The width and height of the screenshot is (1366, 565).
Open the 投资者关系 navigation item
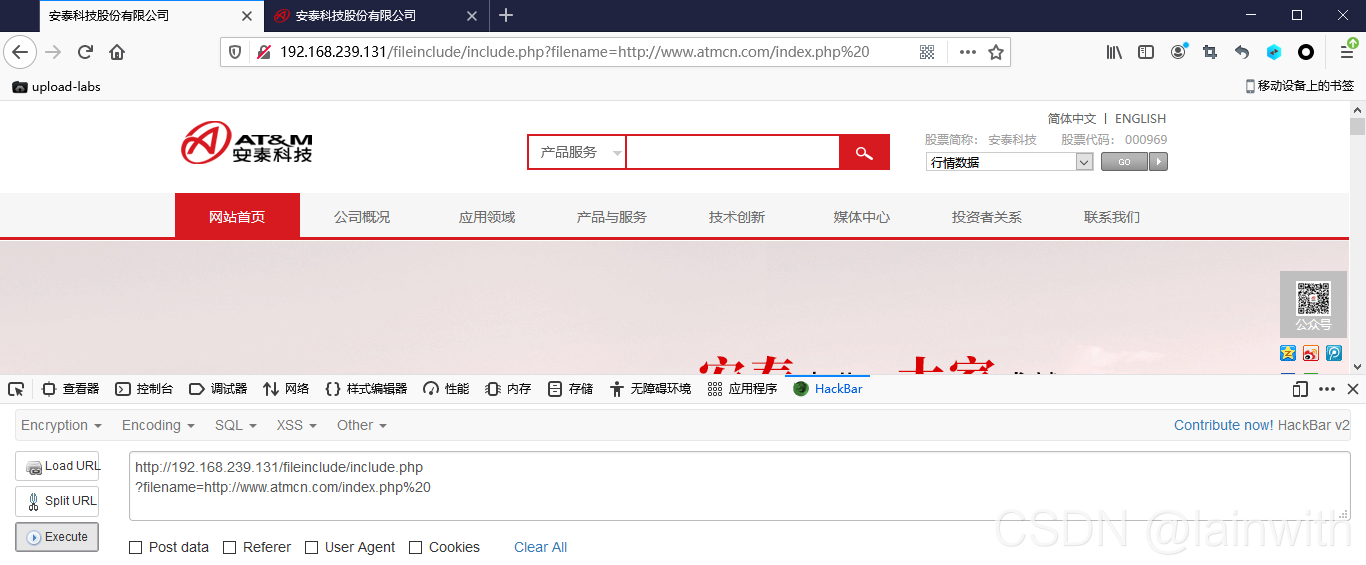(987, 216)
